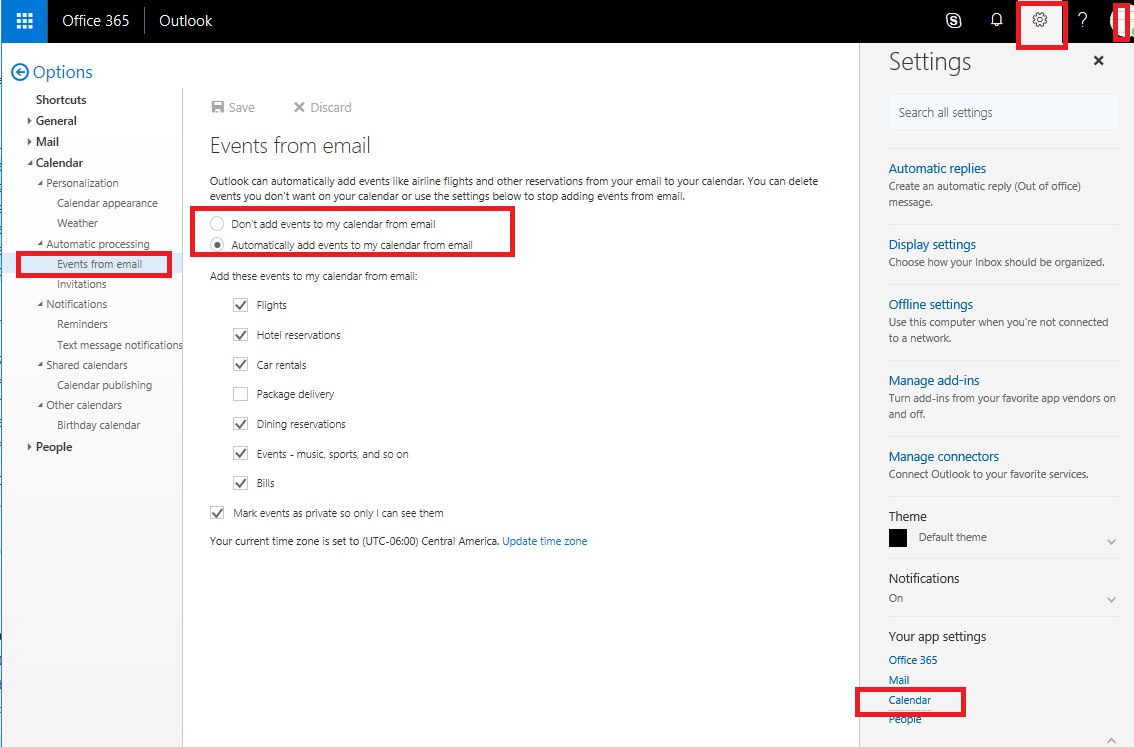This screenshot has height=747, width=1134.
Task: Open the Theme dropdown chevron
Action: pyautogui.click(x=1112, y=542)
